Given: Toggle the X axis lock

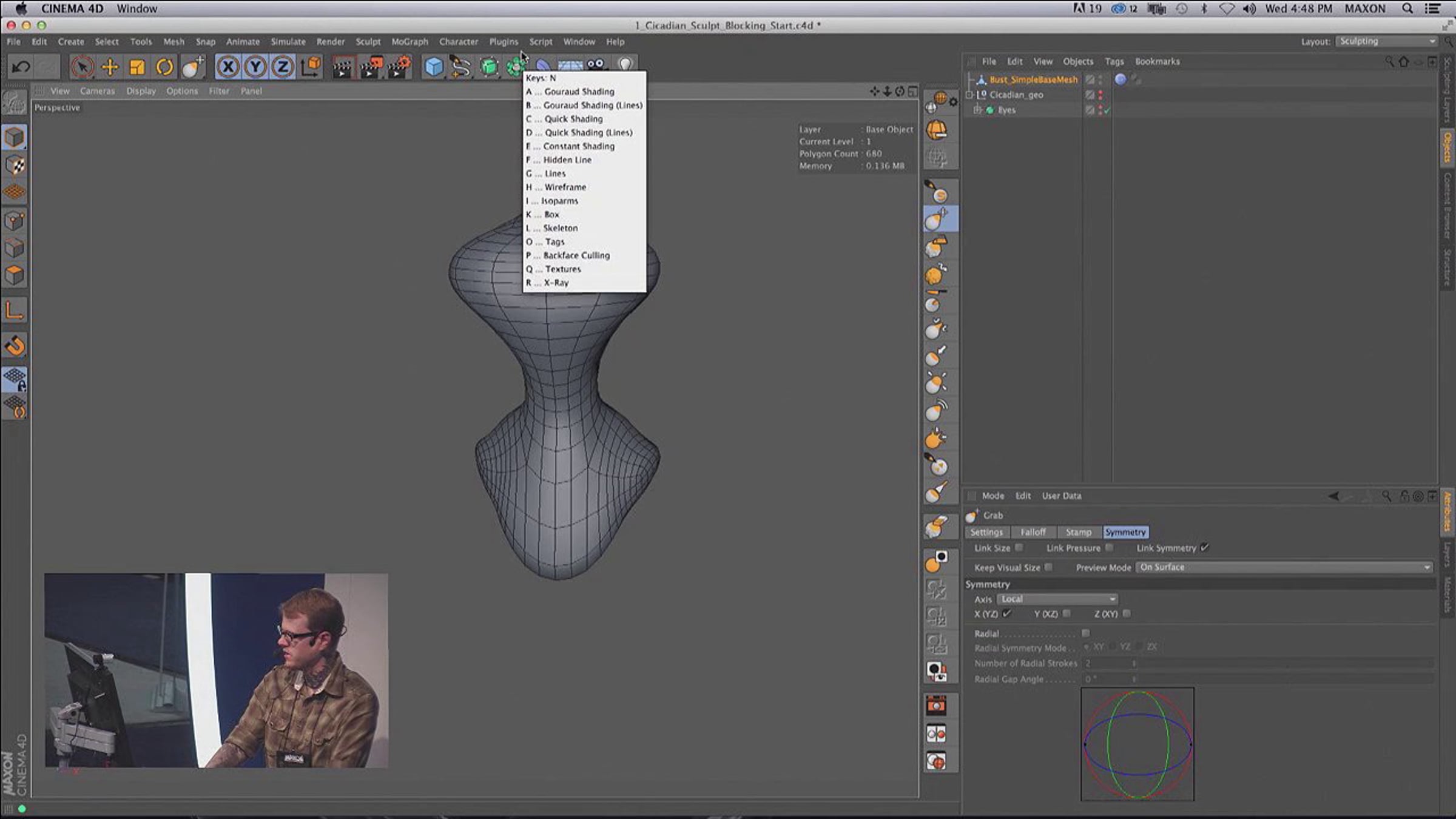Looking at the screenshot, I should pos(228,67).
